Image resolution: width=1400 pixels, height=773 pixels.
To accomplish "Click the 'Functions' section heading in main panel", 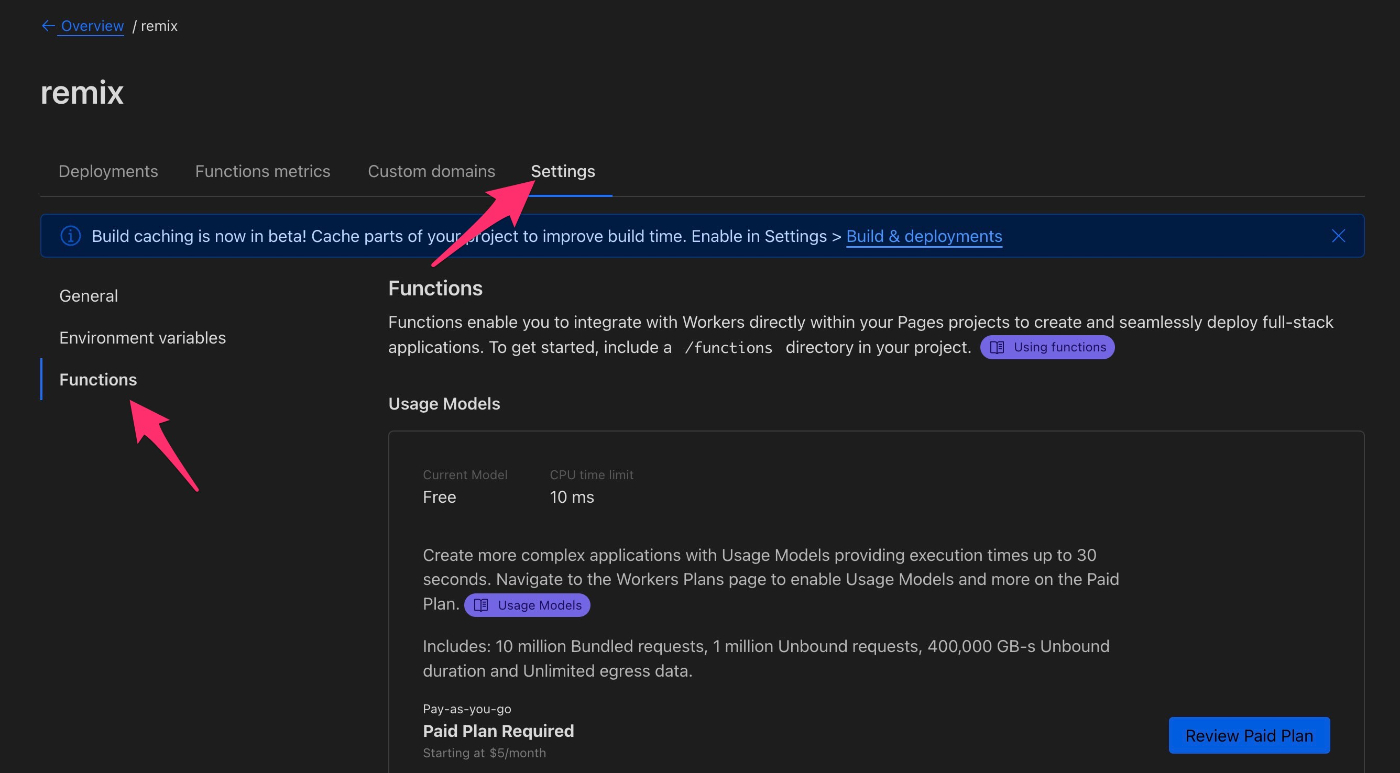I will (435, 288).
